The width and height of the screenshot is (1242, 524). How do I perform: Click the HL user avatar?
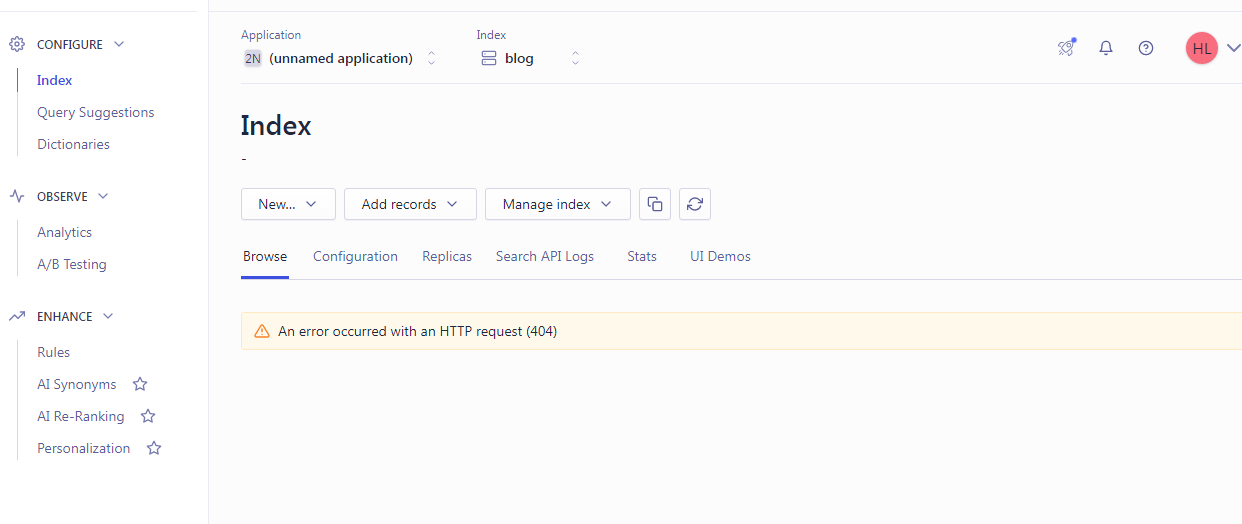pyautogui.click(x=1202, y=48)
